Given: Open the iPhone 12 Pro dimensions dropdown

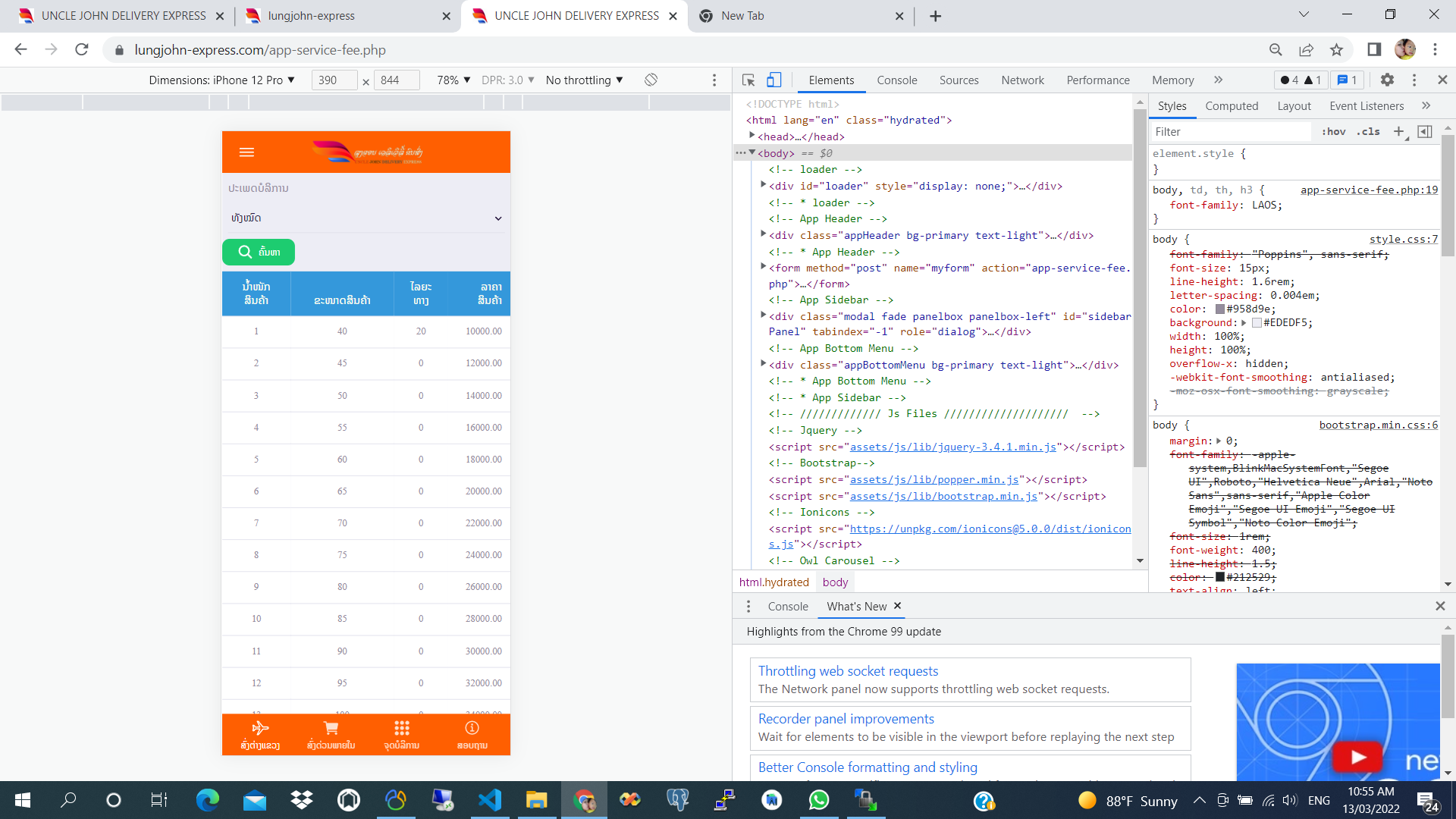Looking at the screenshot, I should (x=221, y=80).
